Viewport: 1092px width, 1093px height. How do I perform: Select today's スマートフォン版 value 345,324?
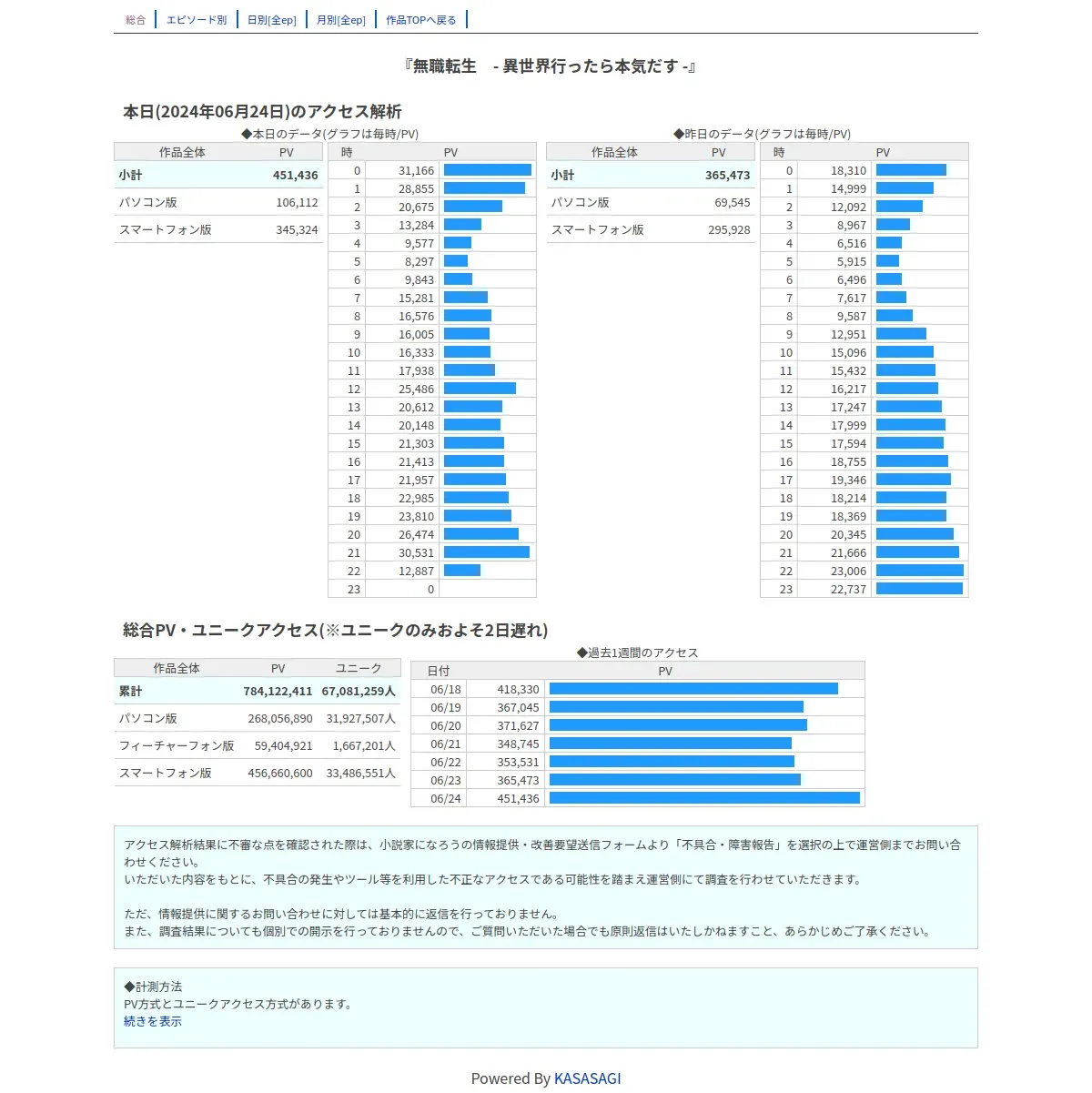point(298,229)
